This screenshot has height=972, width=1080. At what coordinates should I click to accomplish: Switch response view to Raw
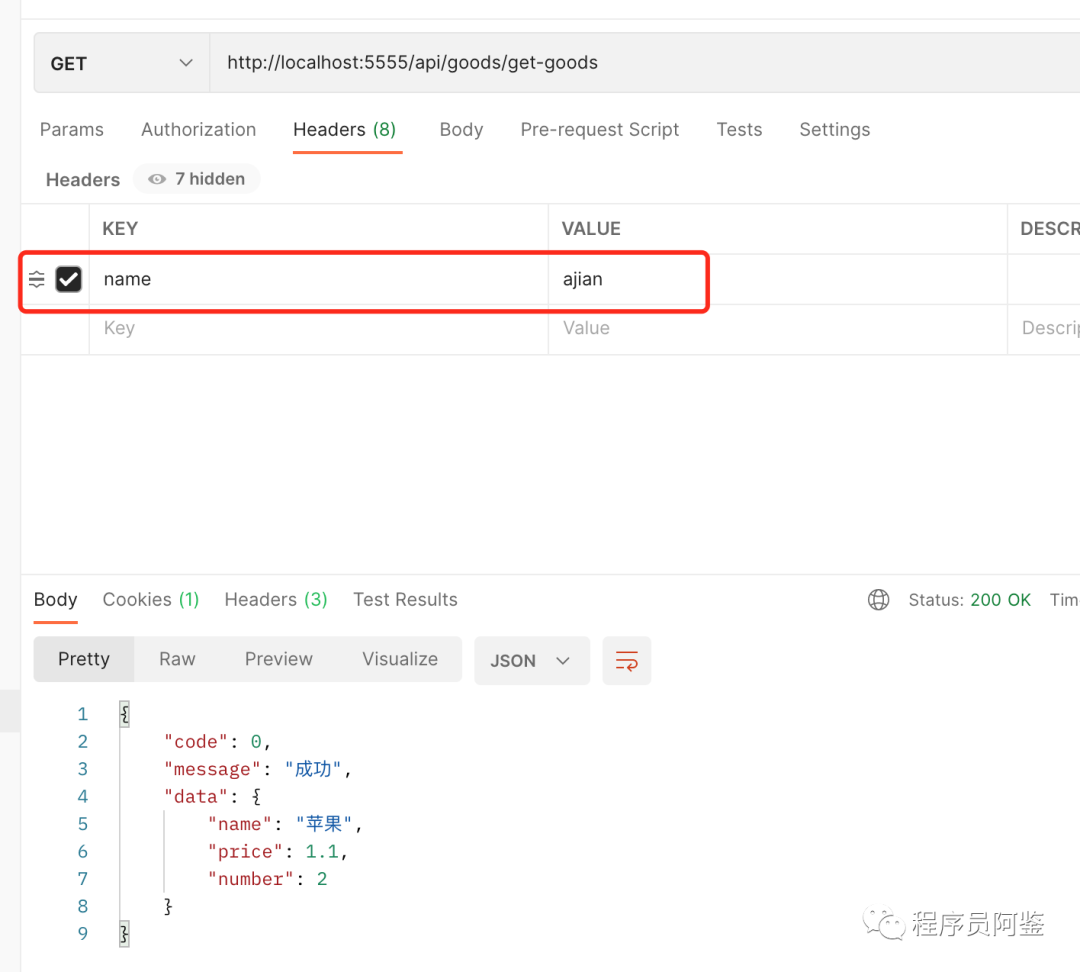(x=177, y=659)
